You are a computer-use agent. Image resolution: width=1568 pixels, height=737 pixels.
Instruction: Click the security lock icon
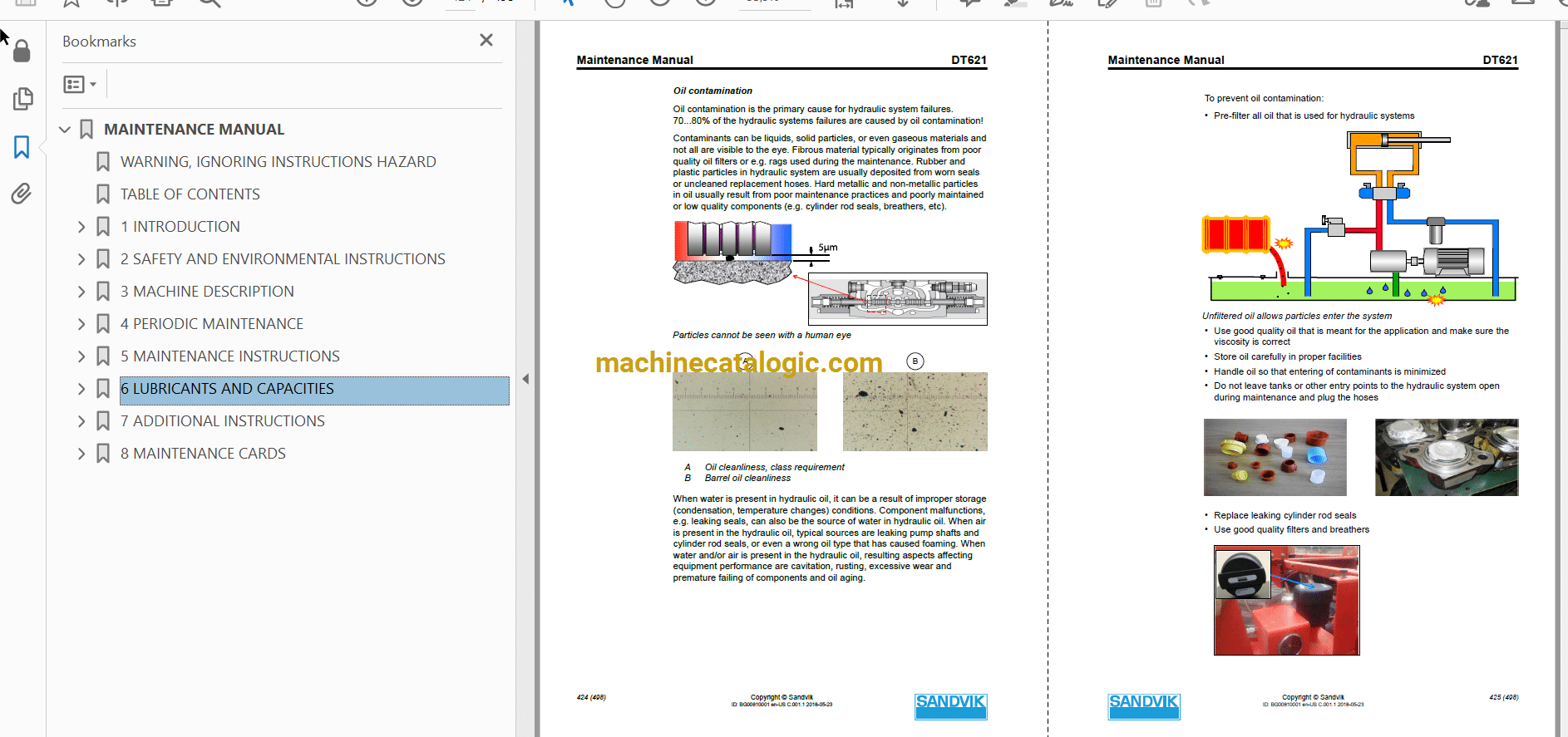(x=22, y=52)
